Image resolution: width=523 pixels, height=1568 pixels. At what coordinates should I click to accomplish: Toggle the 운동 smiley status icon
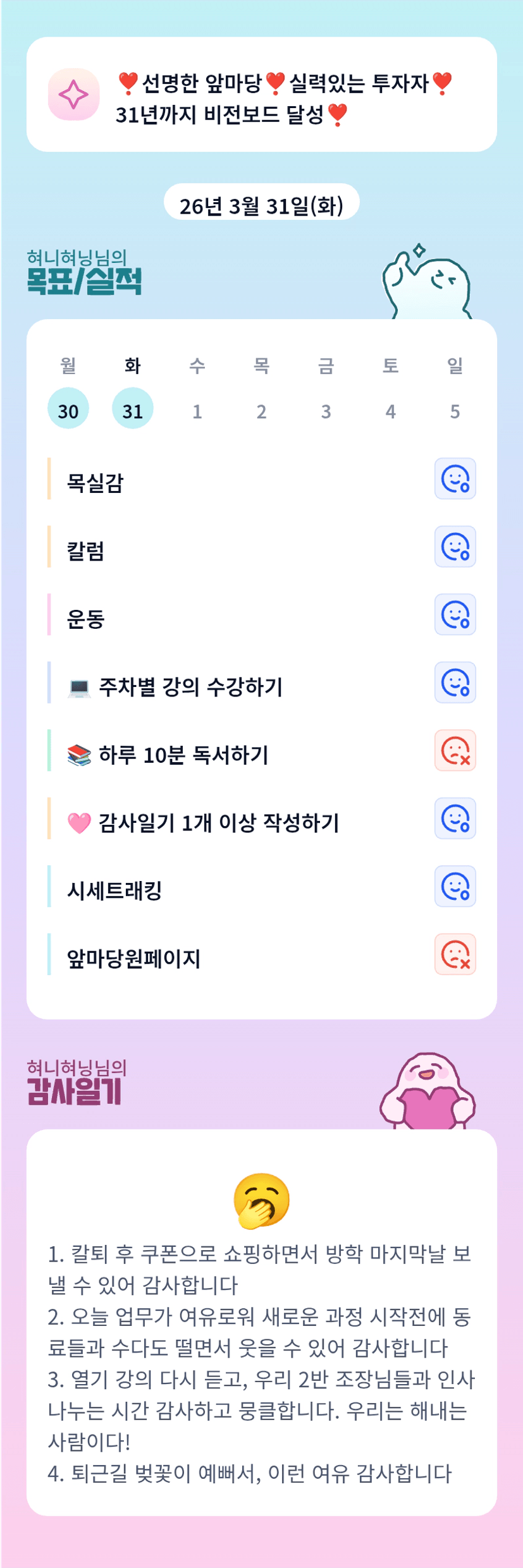[455, 614]
